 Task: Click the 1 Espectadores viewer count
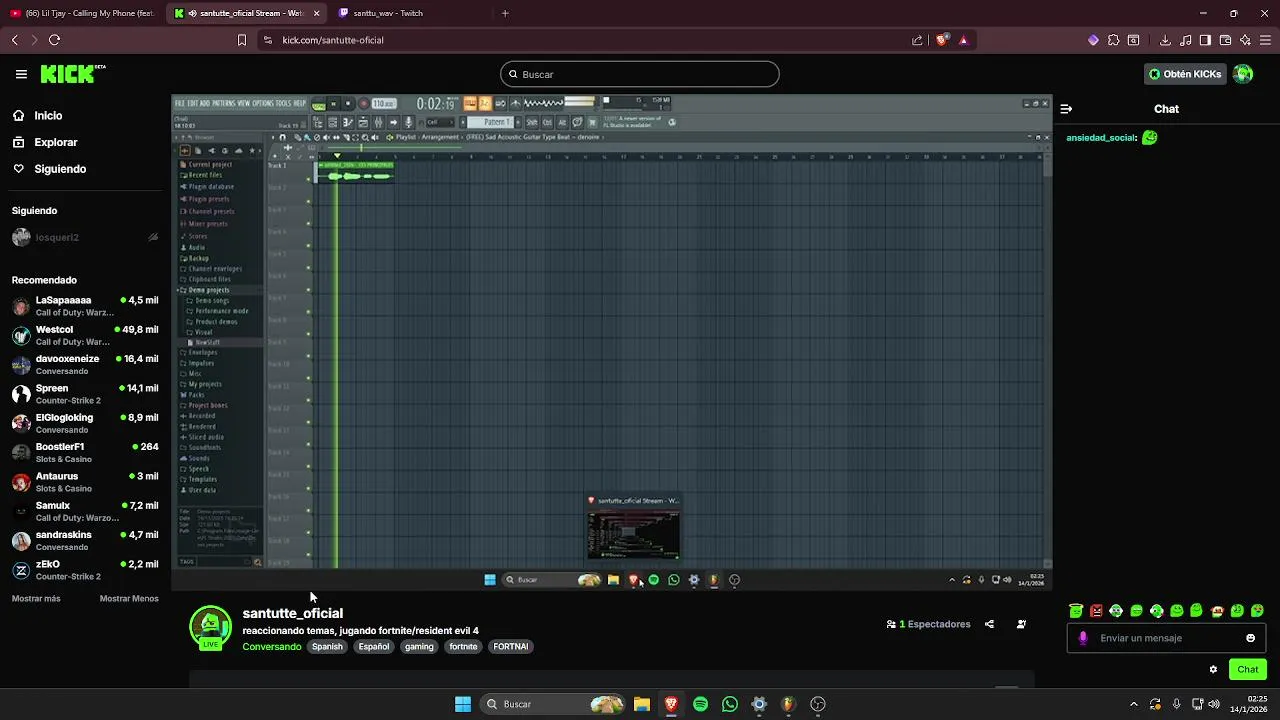point(928,624)
